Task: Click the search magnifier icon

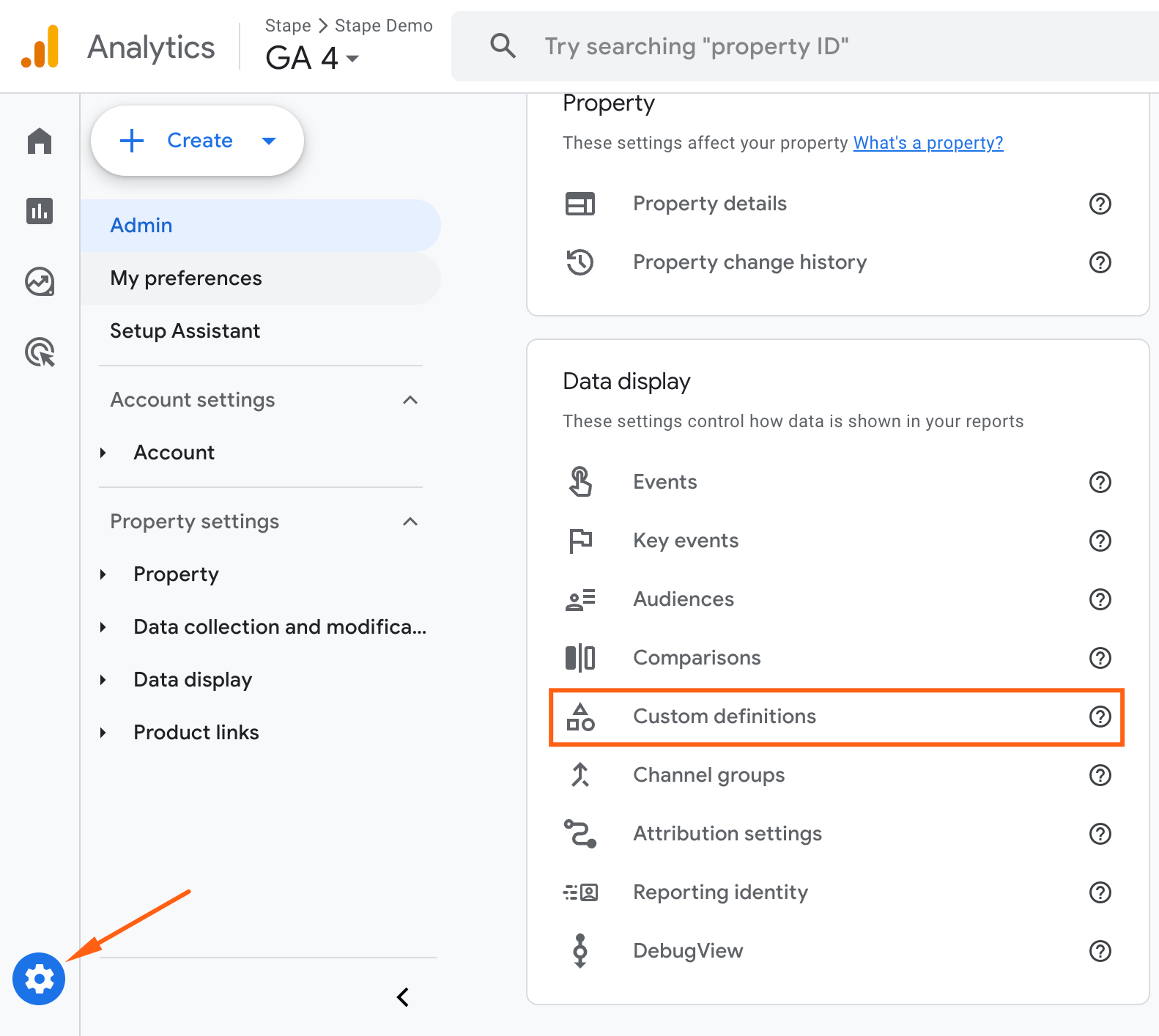Action: coord(503,46)
